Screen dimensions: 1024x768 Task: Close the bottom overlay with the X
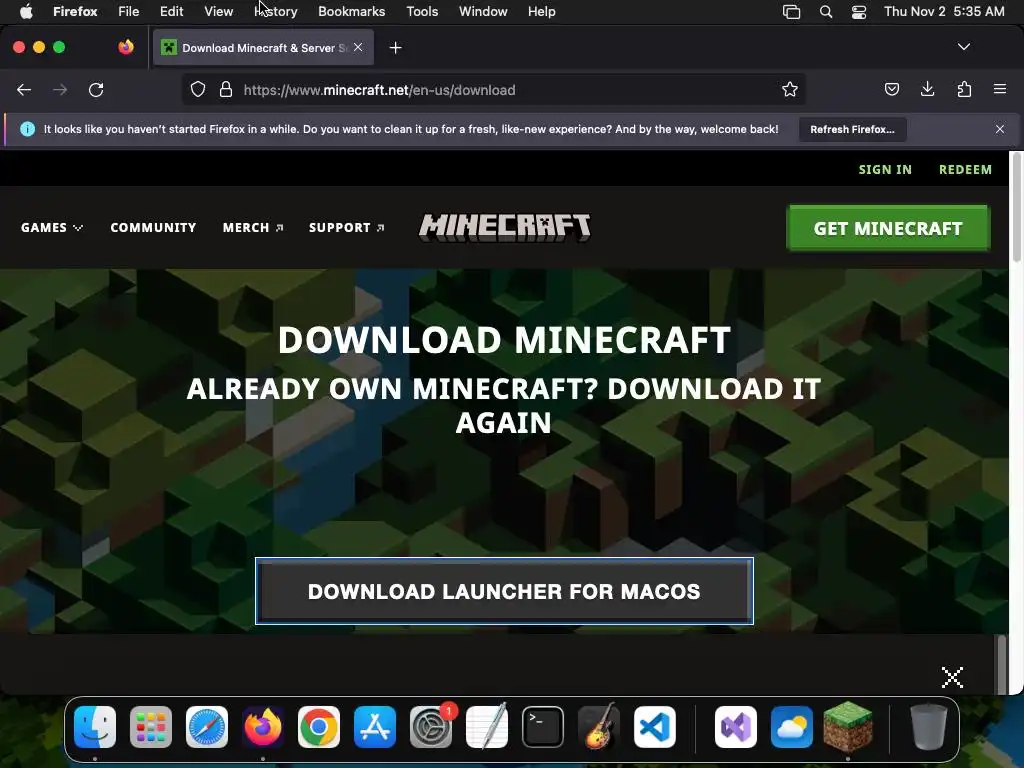coord(952,677)
